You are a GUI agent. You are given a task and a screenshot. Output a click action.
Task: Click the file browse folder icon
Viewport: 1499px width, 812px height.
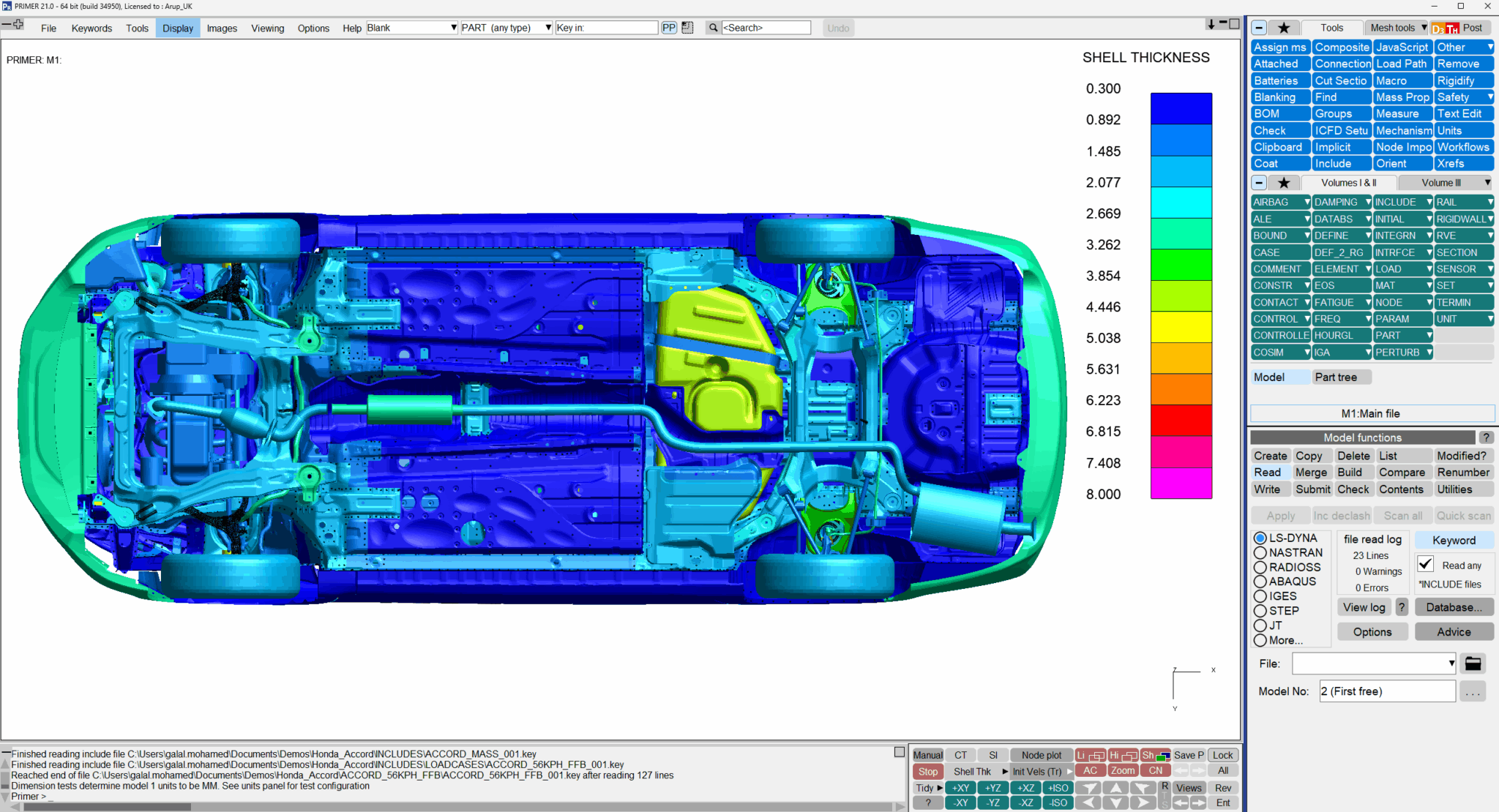click(1473, 663)
